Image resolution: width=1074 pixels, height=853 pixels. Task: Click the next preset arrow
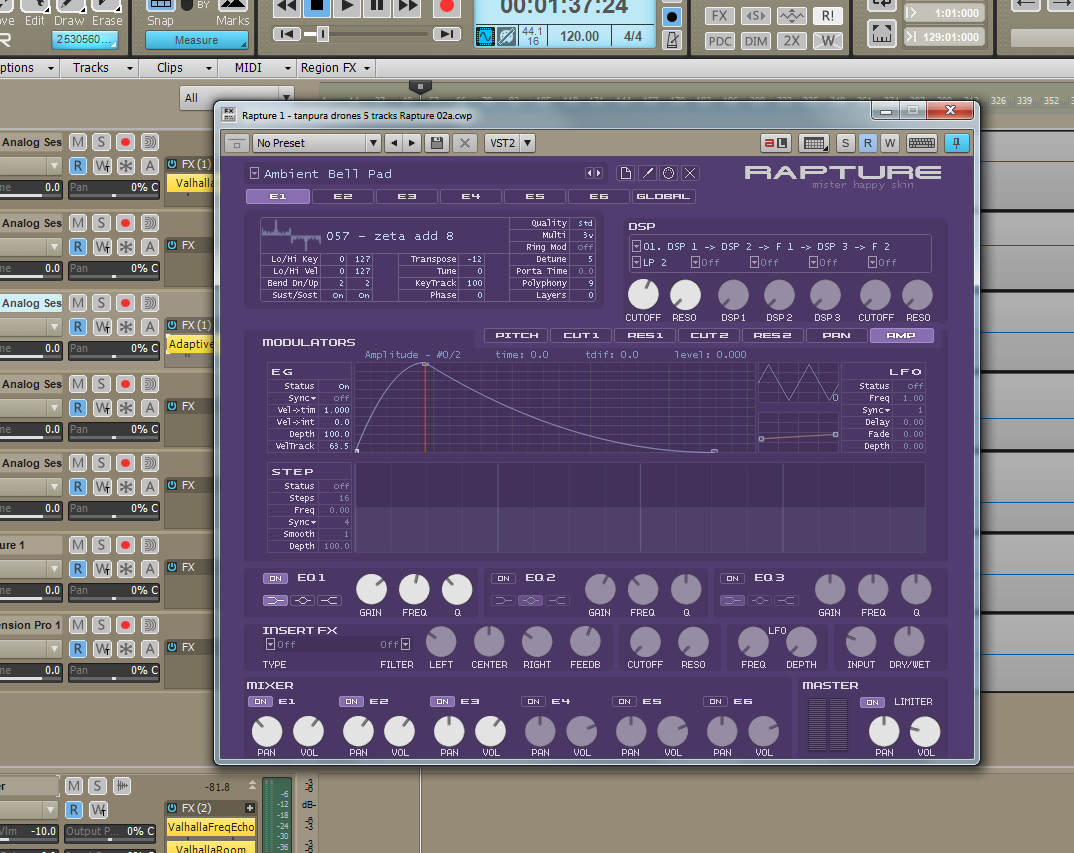point(412,143)
